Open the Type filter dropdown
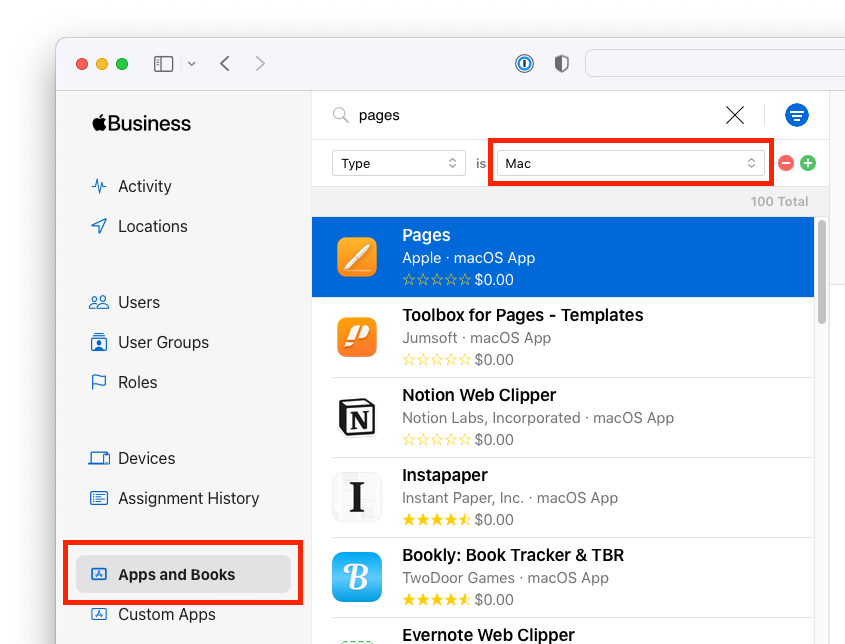The width and height of the screenshot is (845, 644). tap(398, 162)
